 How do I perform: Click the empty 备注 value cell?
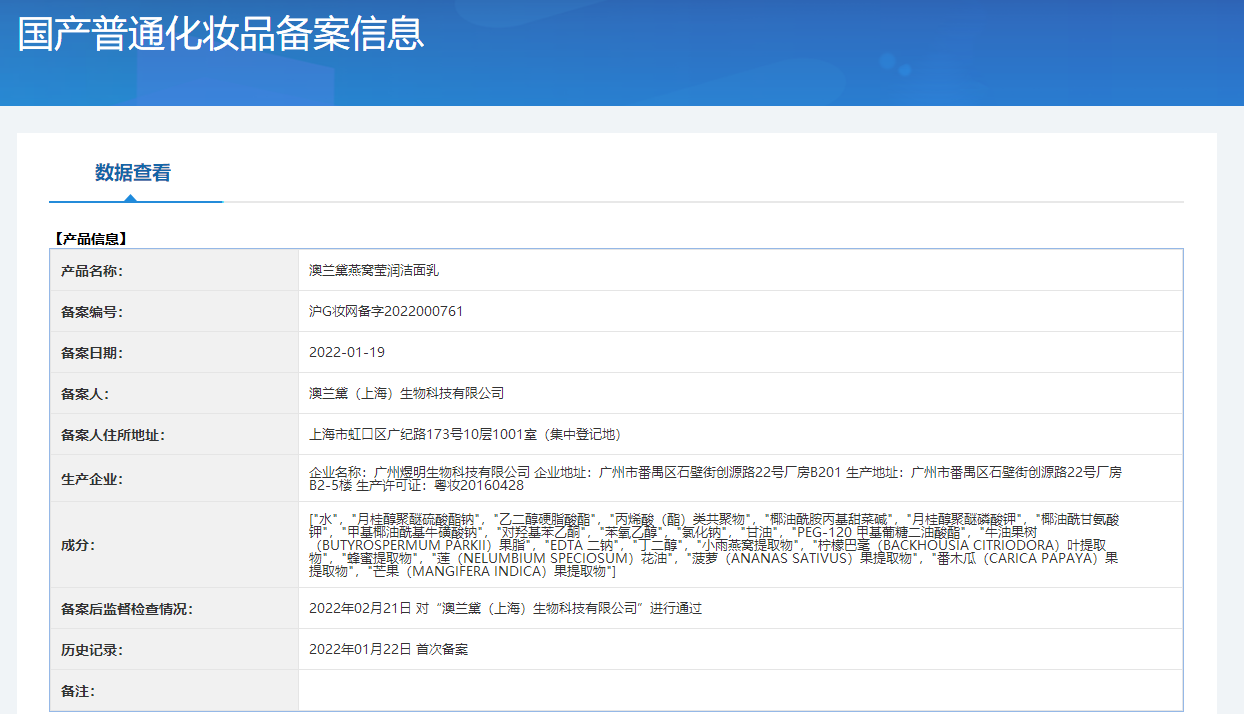click(x=740, y=691)
